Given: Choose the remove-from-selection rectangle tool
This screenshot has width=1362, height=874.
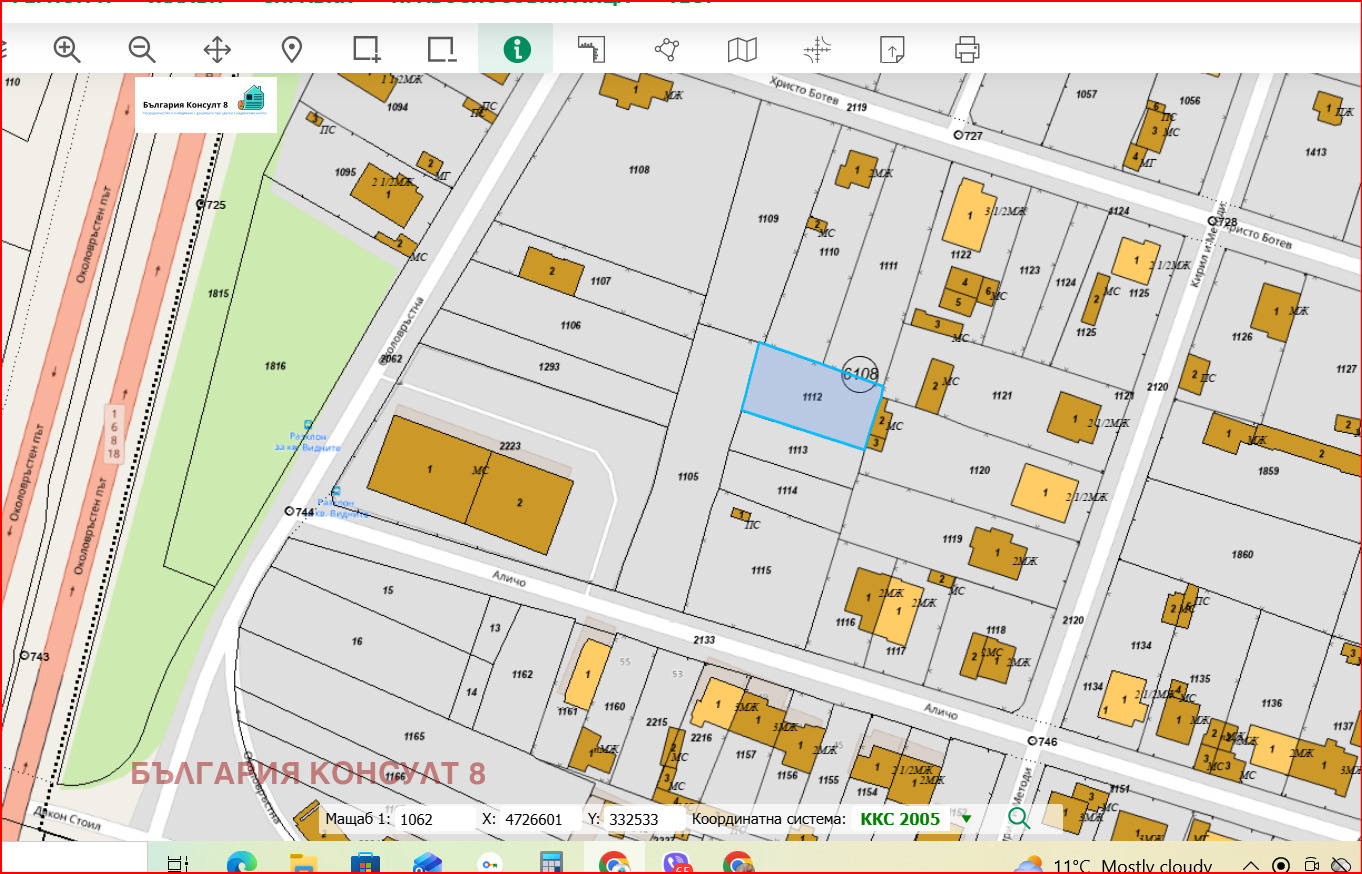Looking at the screenshot, I should pyautogui.click(x=441, y=49).
